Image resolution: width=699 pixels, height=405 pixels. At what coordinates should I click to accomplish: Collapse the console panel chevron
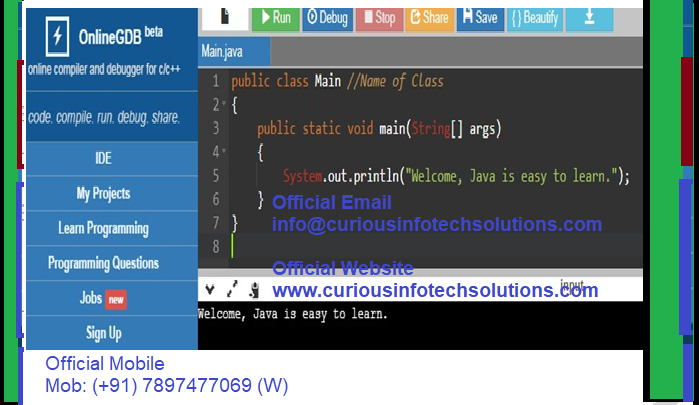pos(210,290)
